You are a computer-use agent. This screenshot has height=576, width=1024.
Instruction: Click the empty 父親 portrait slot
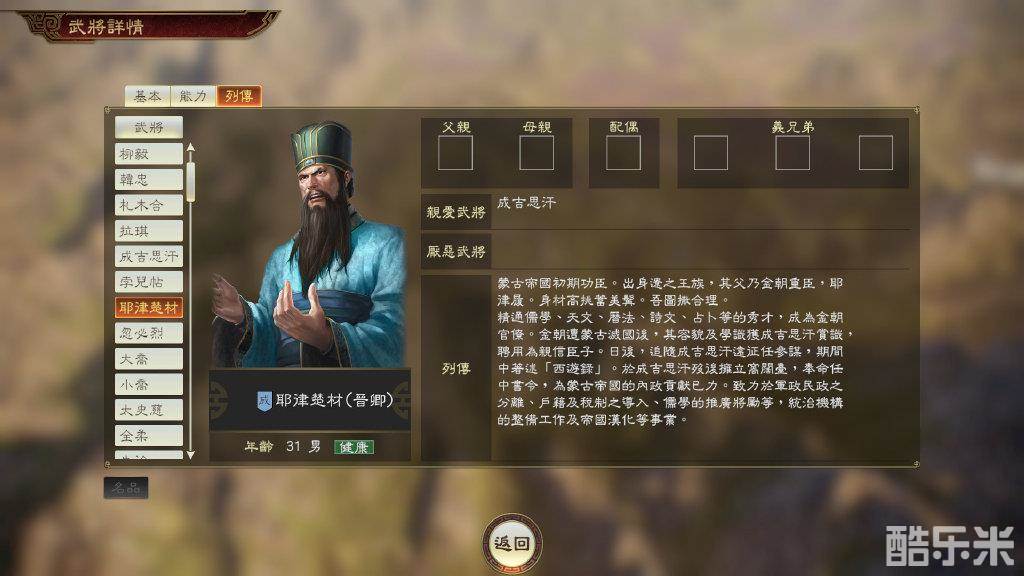pos(455,153)
